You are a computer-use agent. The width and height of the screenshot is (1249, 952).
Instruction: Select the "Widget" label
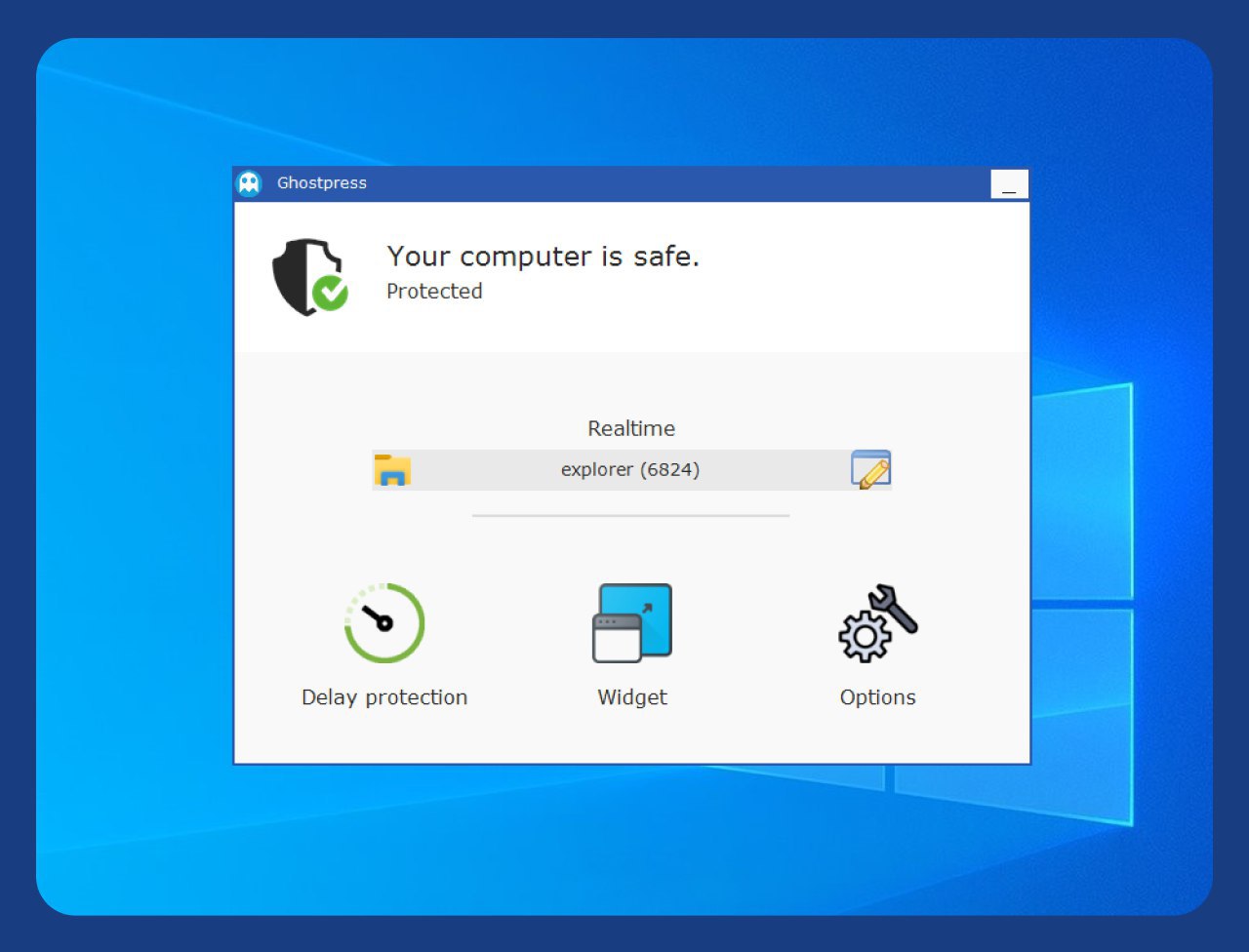[x=632, y=697]
